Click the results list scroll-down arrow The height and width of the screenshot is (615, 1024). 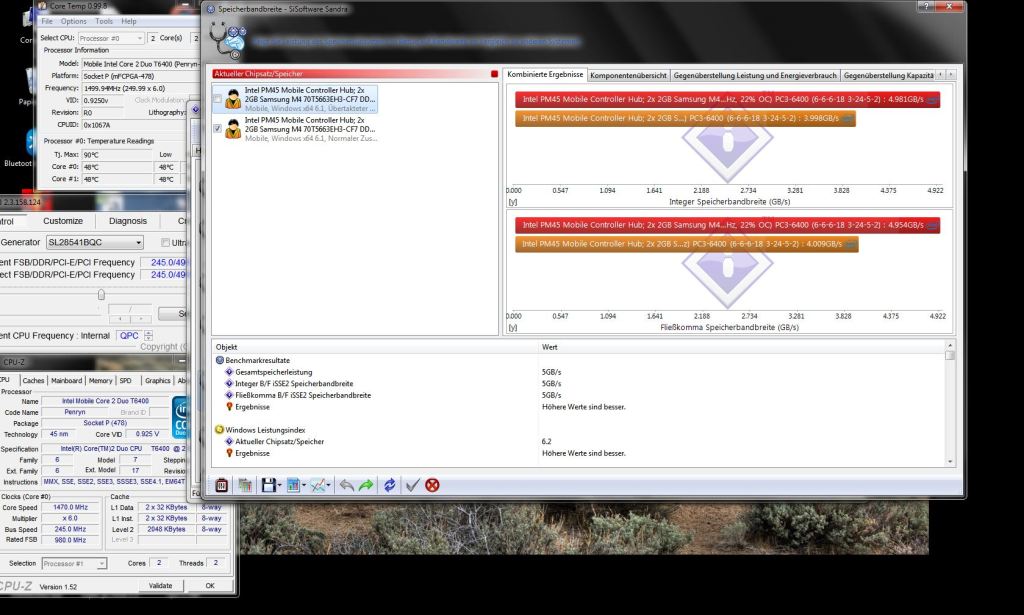click(950, 462)
